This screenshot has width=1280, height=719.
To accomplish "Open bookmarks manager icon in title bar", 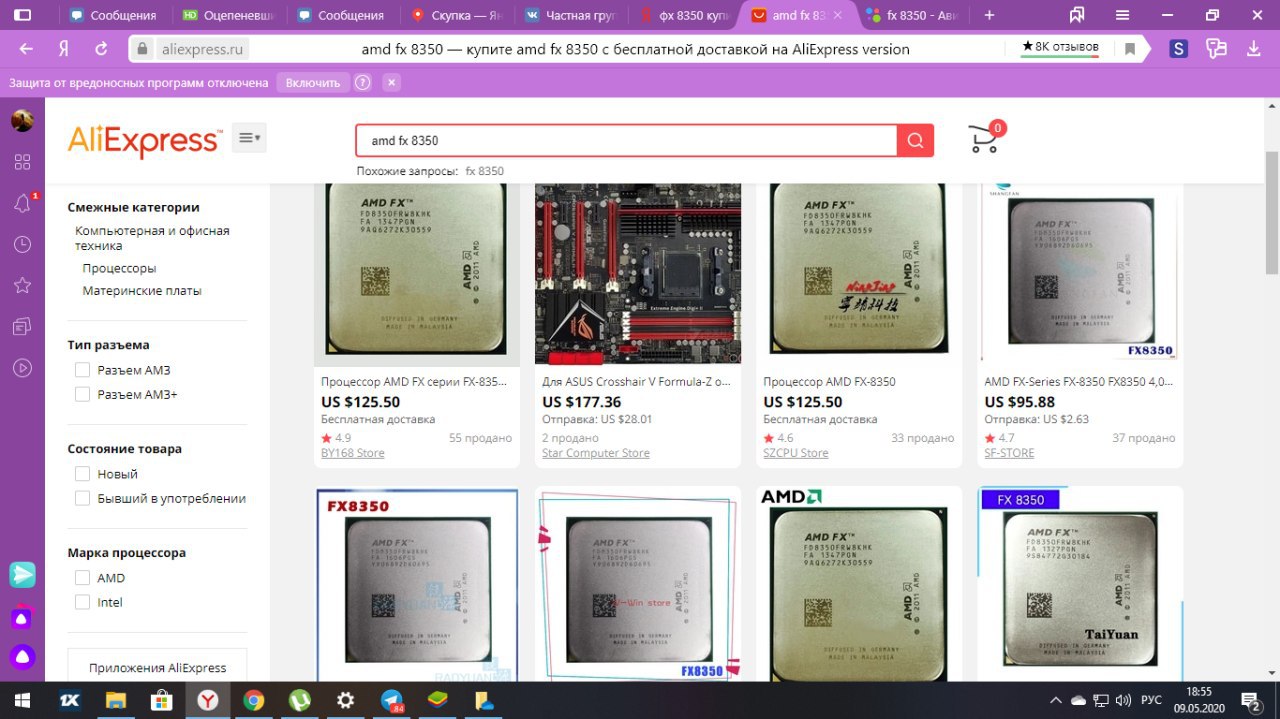I will click(1077, 15).
